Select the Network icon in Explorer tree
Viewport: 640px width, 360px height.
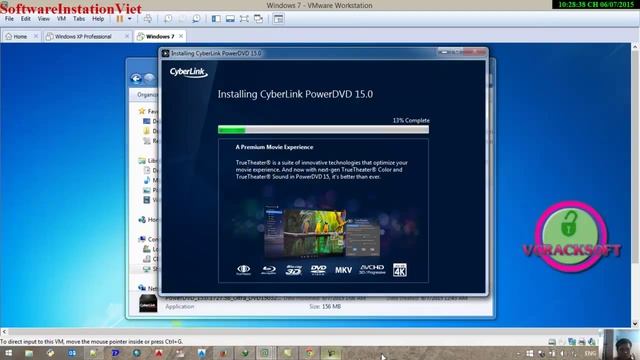click(142, 288)
